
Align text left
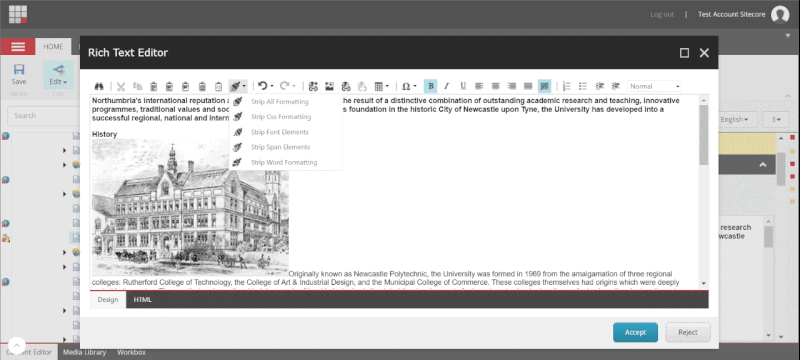pyautogui.click(x=479, y=86)
